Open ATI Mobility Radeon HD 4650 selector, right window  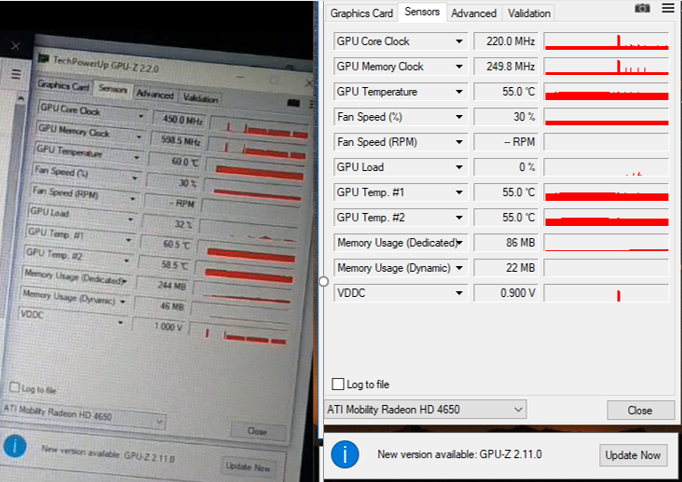(x=425, y=409)
